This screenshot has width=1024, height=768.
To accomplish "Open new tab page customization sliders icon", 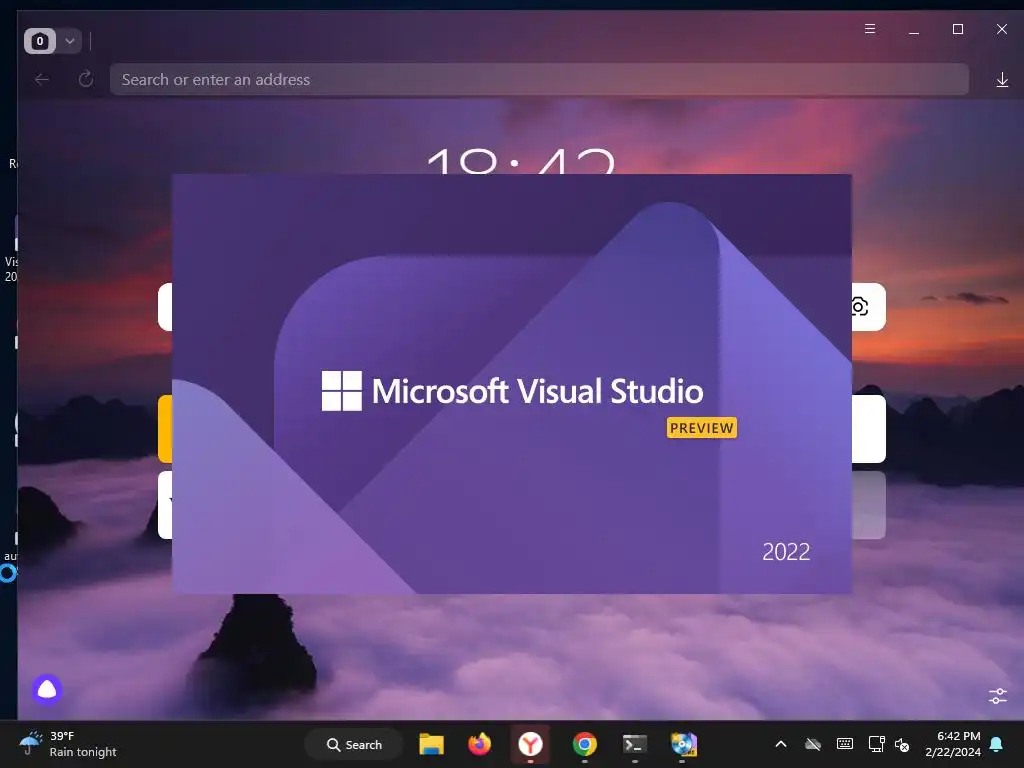I will click(x=997, y=696).
